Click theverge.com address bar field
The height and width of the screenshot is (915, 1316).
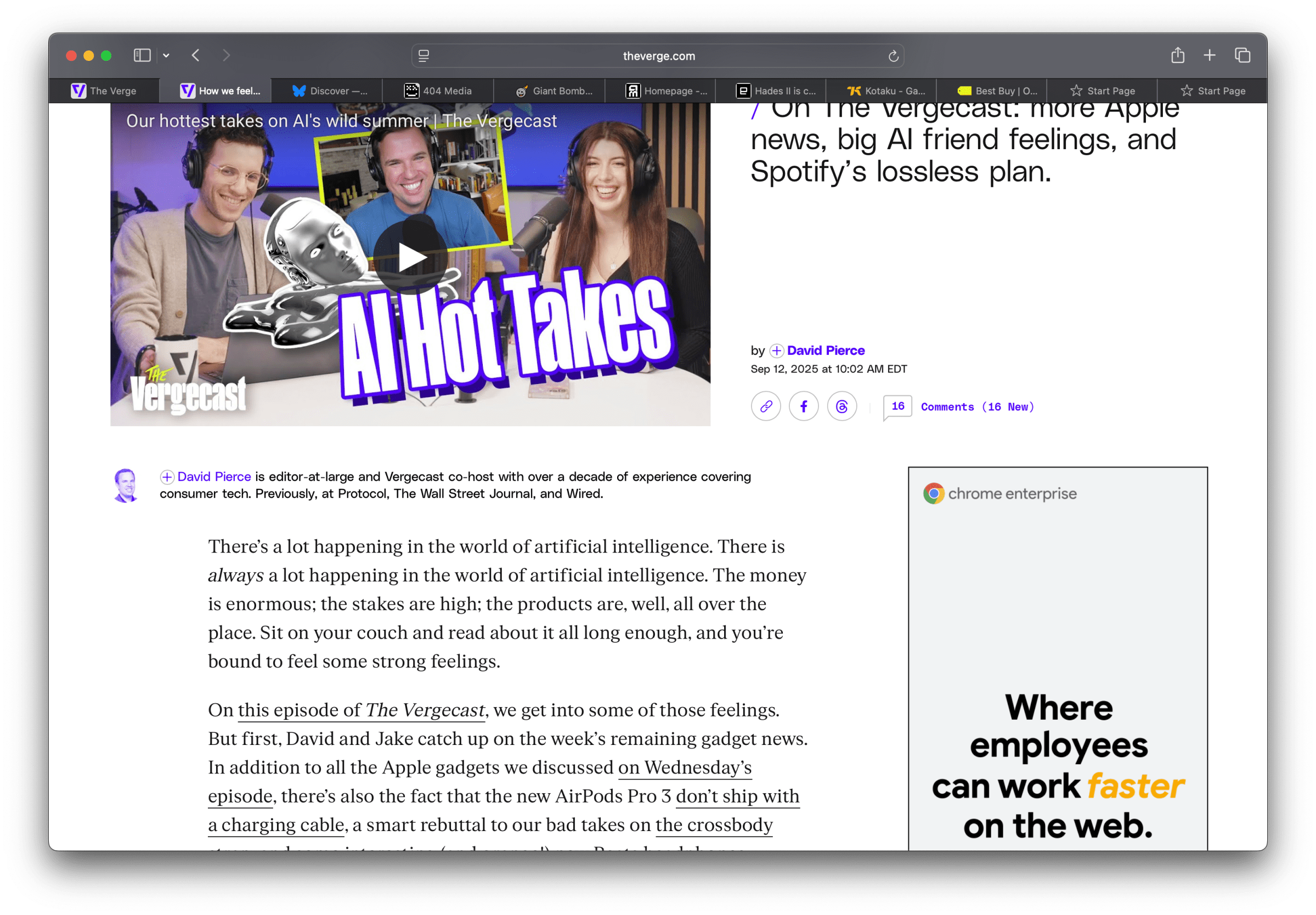[x=658, y=56]
